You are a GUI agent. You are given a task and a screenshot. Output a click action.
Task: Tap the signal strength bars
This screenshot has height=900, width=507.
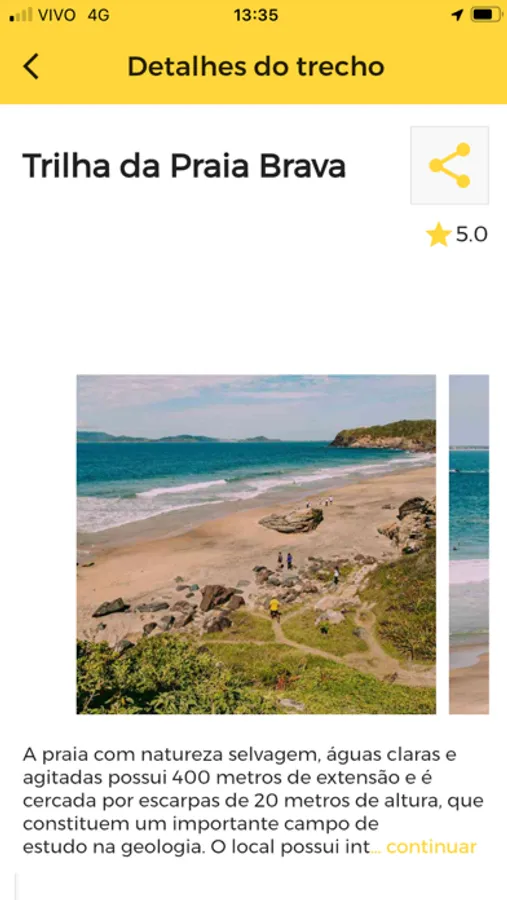(21, 15)
